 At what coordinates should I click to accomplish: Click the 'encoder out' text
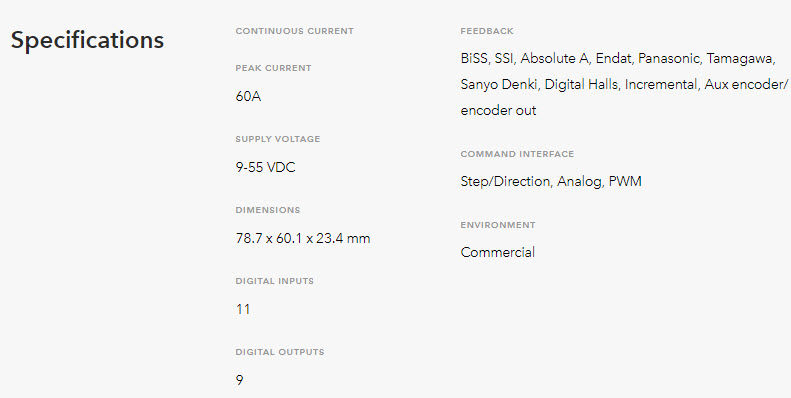click(498, 111)
